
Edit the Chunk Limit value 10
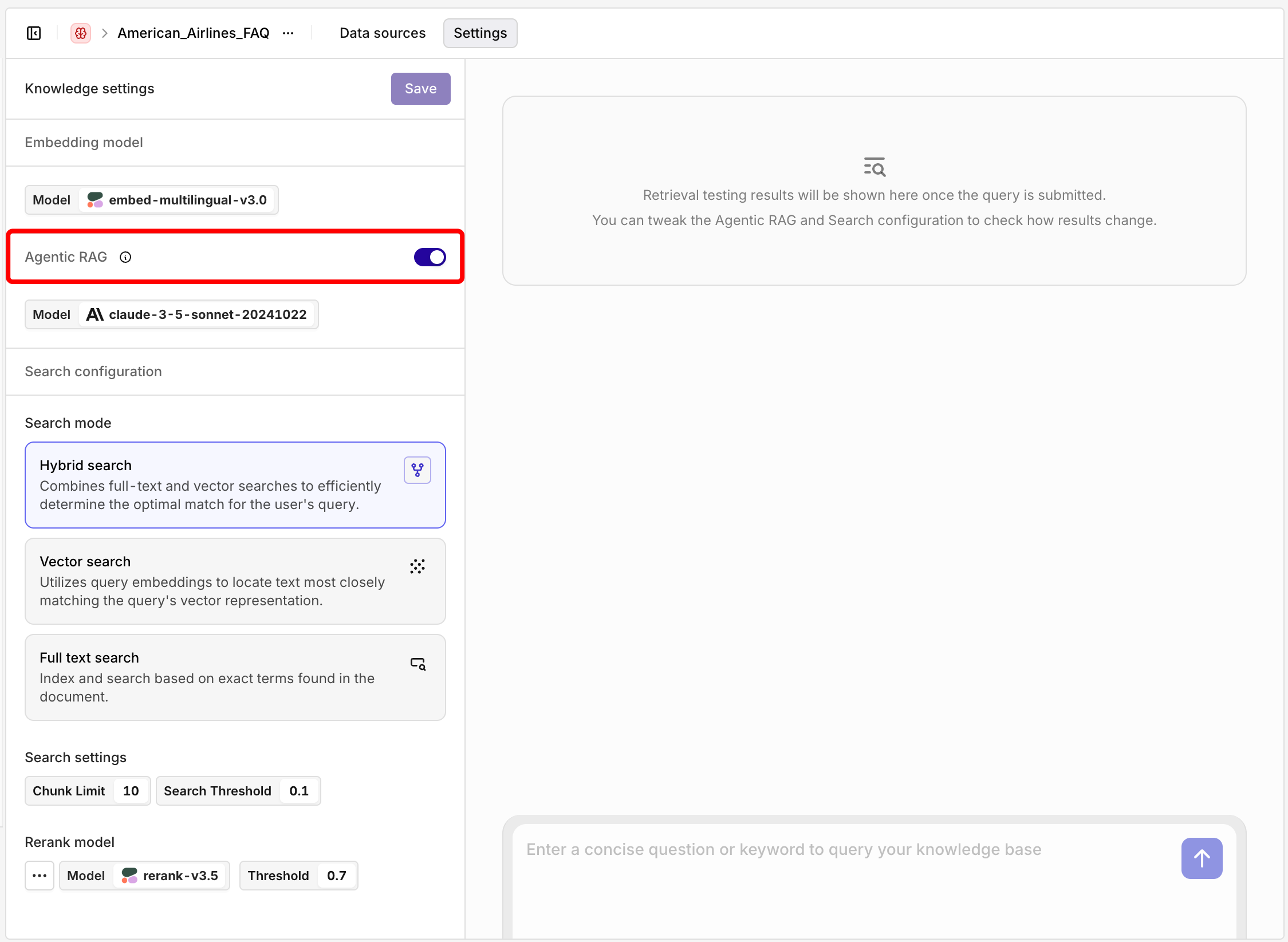(131, 791)
